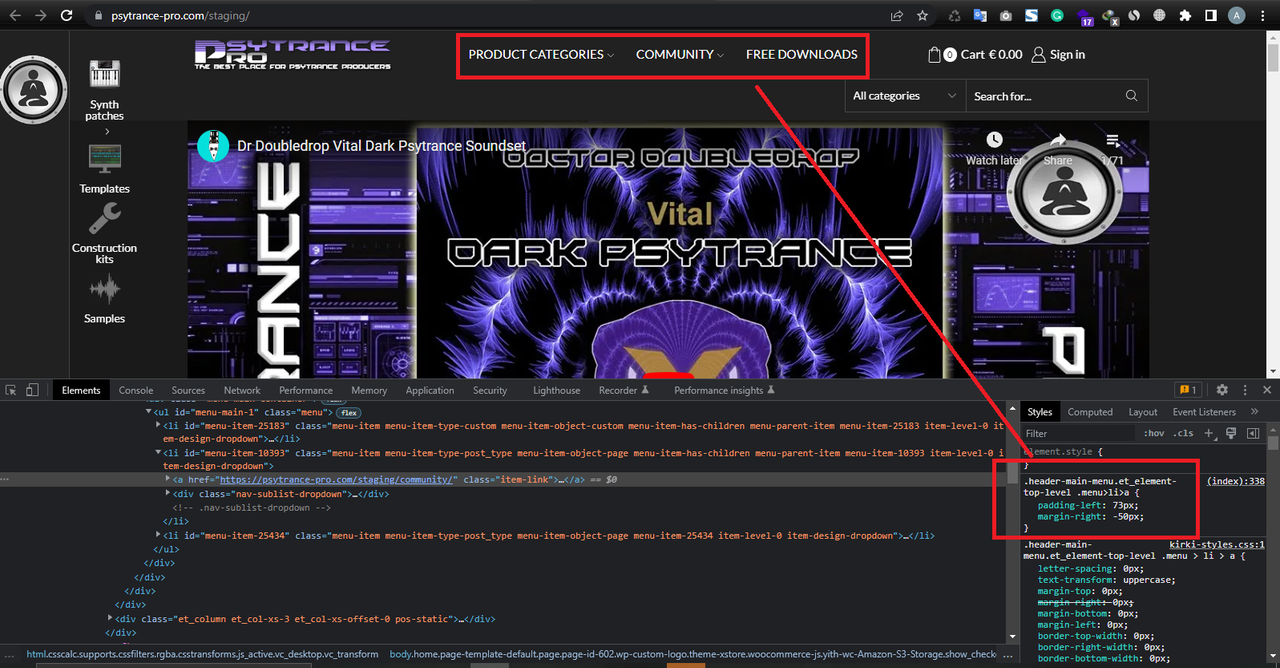Viewport: 1280px width, 668px height.
Task: Click the flex badge on ul menu-main-1
Action: pyautogui.click(x=348, y=411)
